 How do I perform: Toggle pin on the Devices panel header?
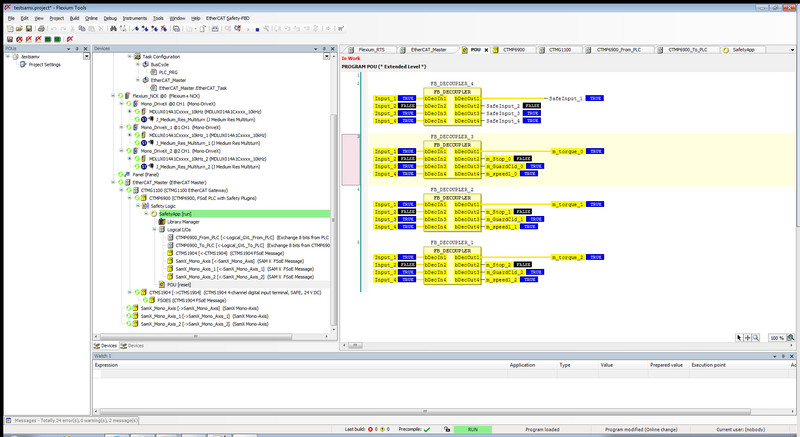click(x=322, y=48)
